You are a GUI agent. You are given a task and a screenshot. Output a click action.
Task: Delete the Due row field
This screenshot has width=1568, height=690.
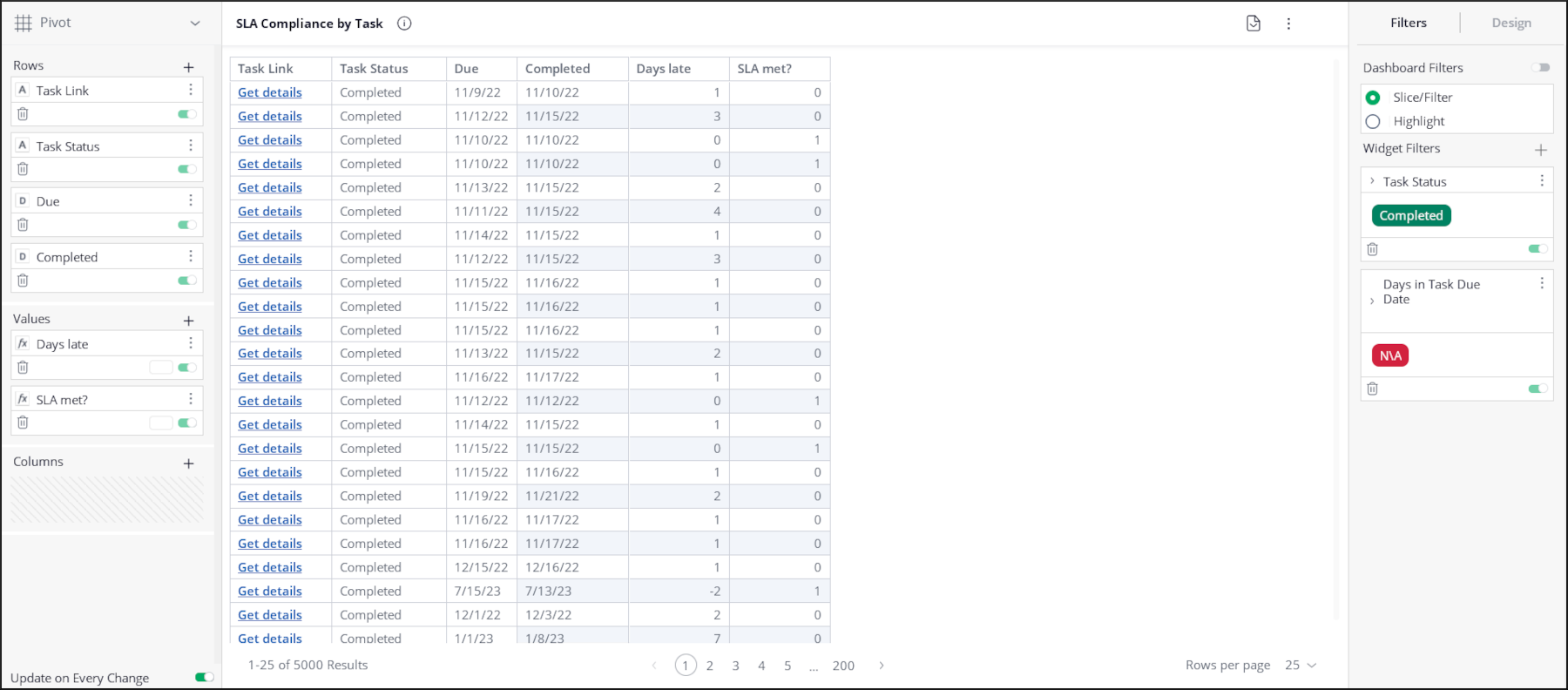(x=24, y=225)
